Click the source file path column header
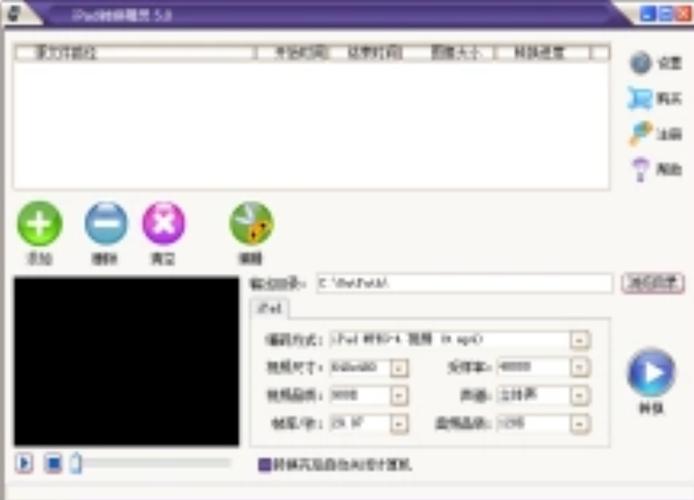Screen dimensions: 694x500 tap(135, 53)
